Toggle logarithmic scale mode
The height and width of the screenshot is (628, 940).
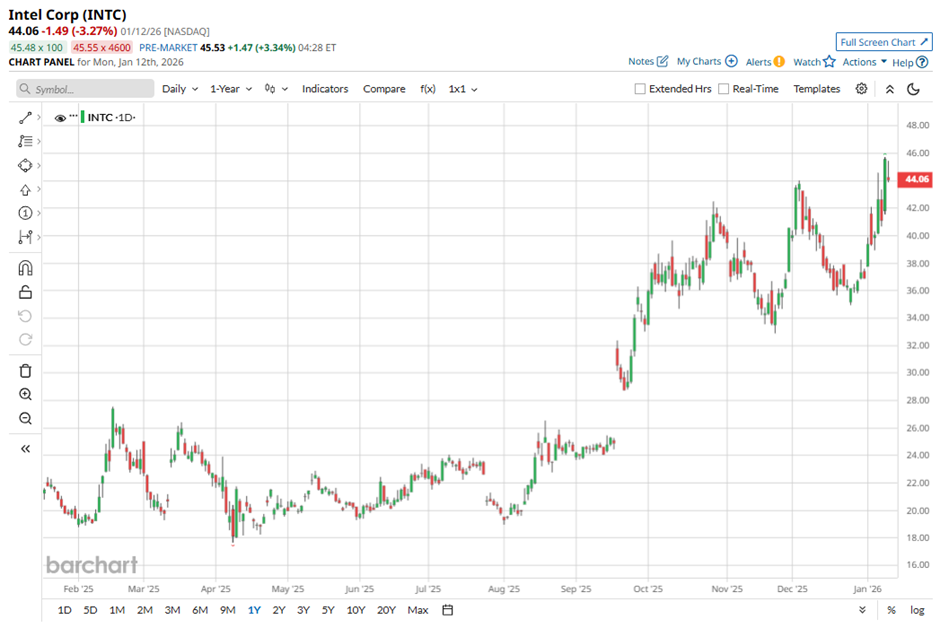tap(917, 610)
